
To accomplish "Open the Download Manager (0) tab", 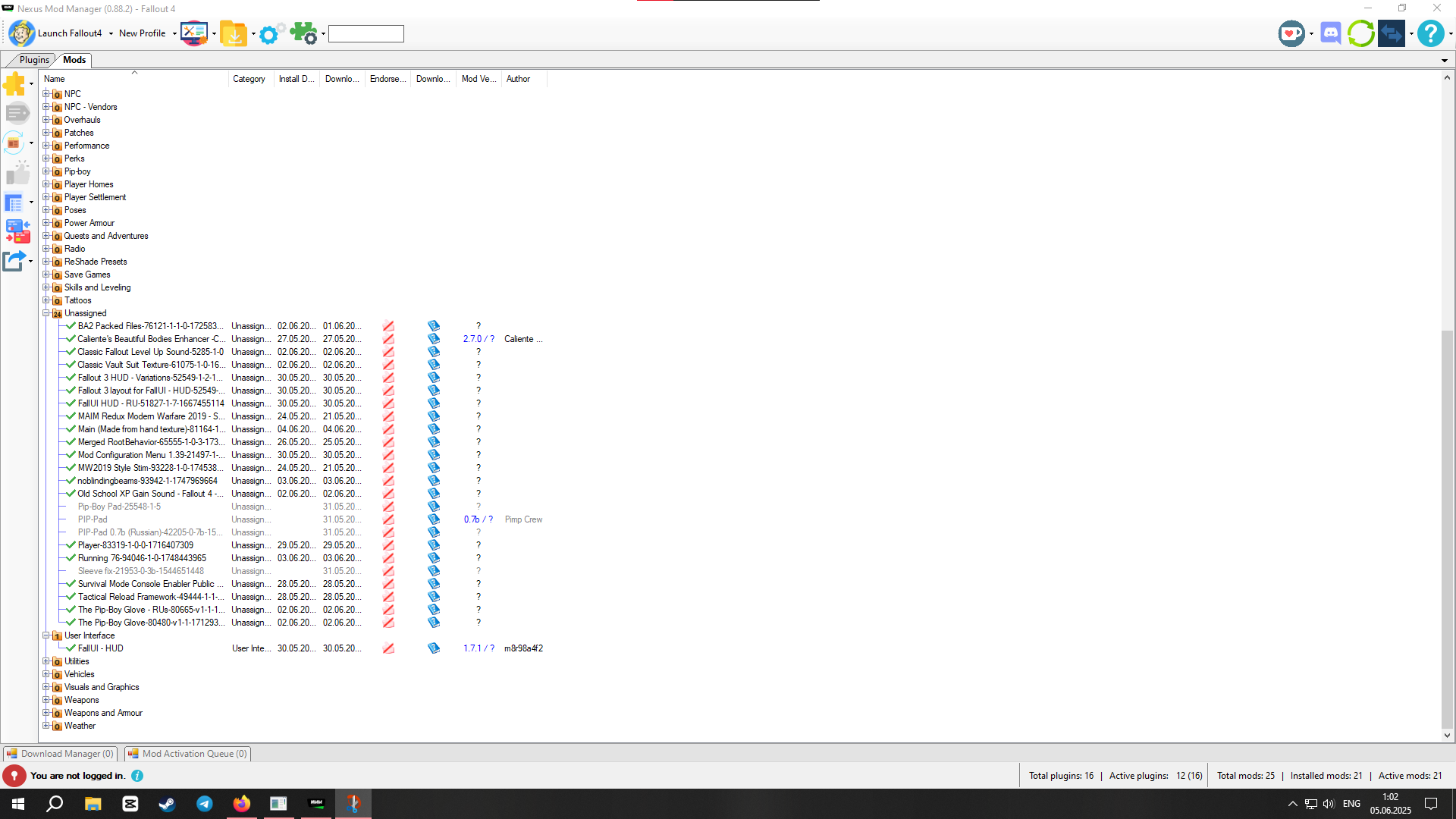I will click(x=61, y=754).
